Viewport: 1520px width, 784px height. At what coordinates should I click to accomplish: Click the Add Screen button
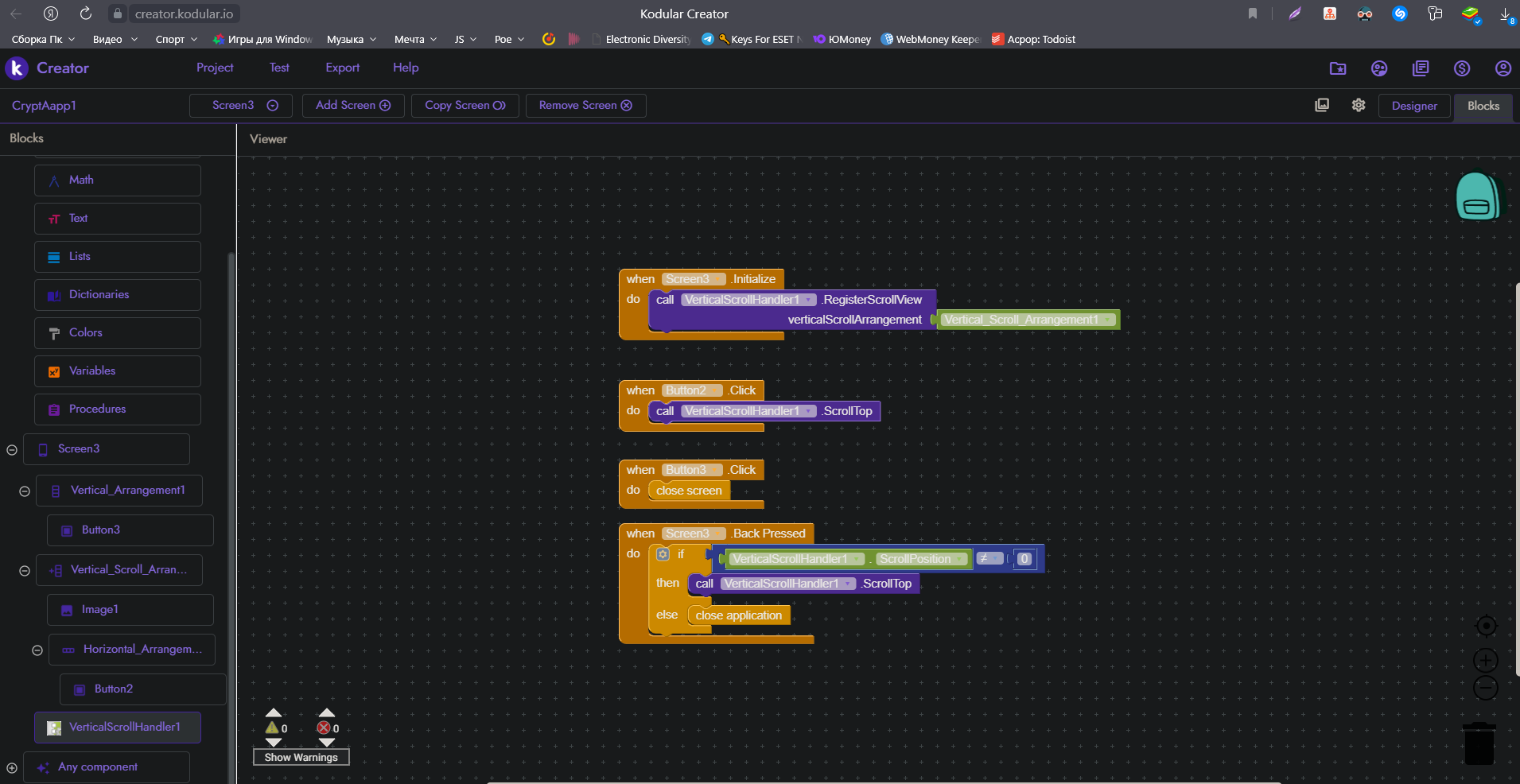point(352,106)
